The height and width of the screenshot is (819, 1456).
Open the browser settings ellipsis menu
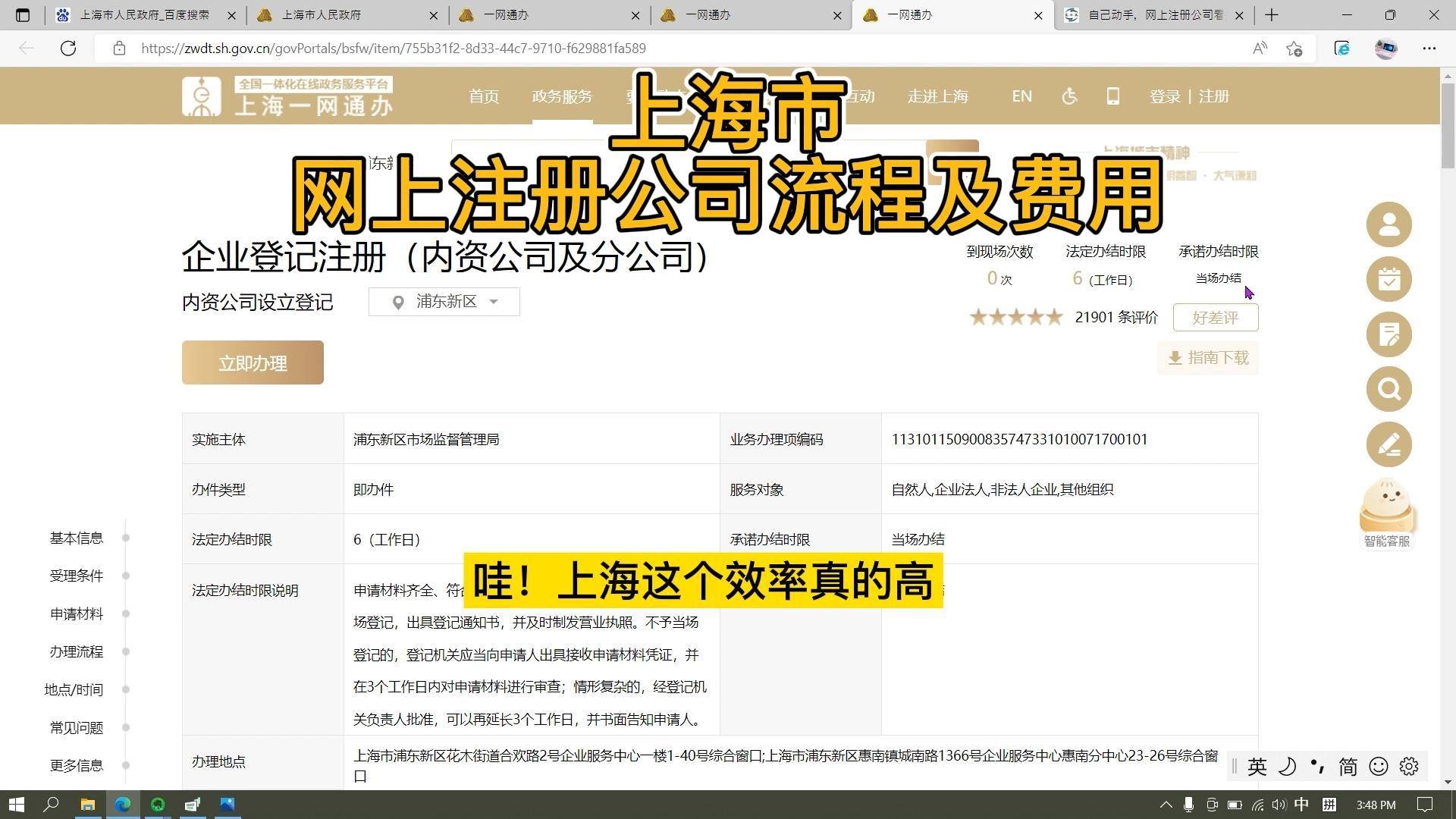1429,49
